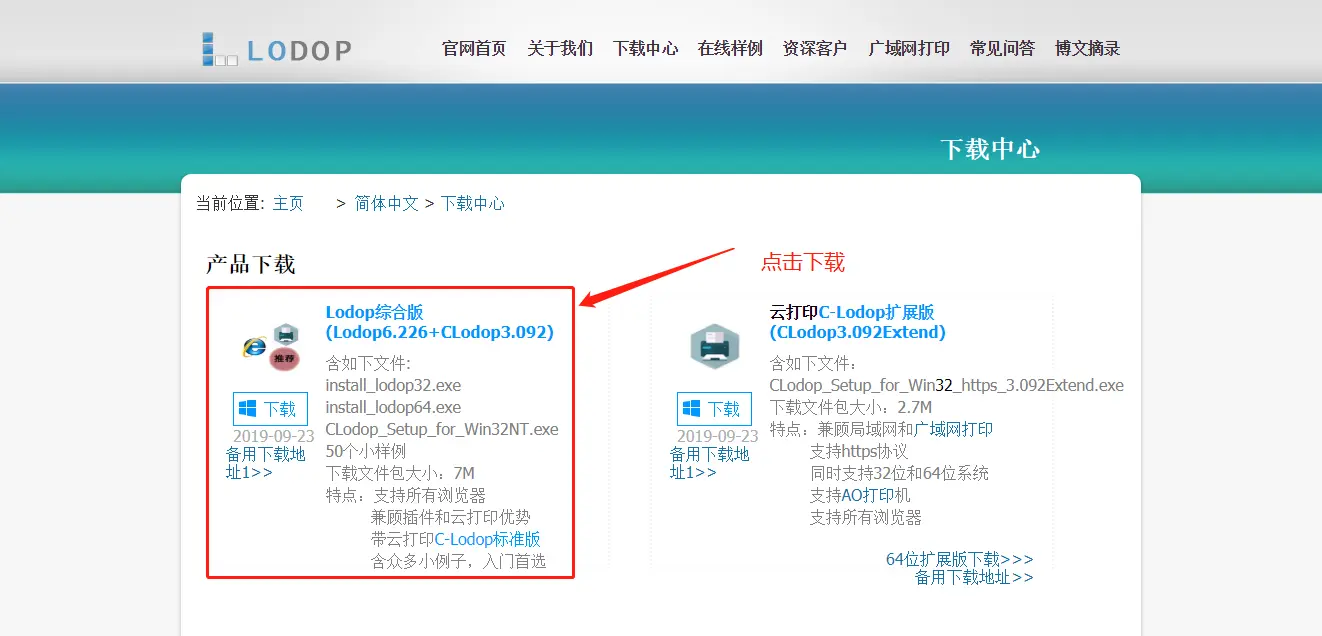
Task: Click the 主页 breadcrumb link
Action: (288, 203)
